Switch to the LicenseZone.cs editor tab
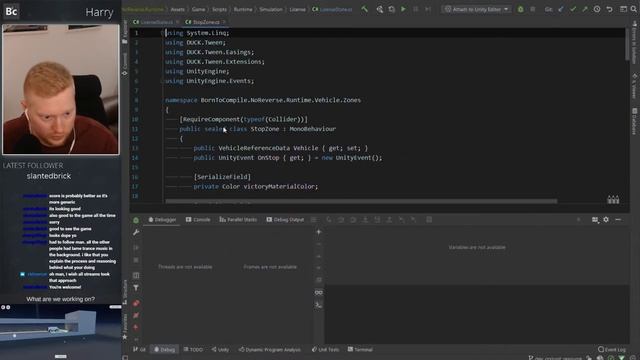 [156, 22]
